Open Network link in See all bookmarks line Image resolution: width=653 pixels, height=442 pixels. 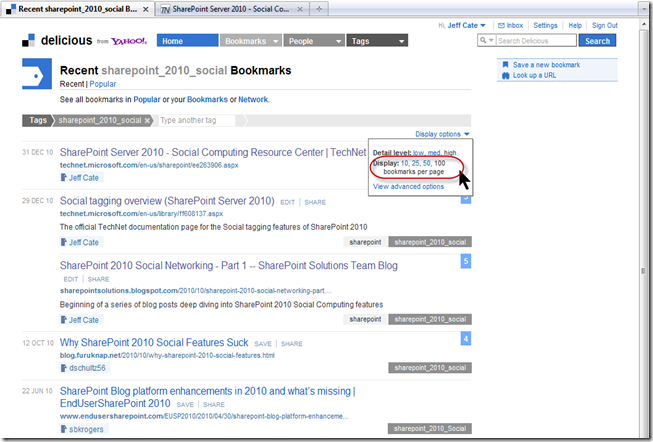pos(253,100)
